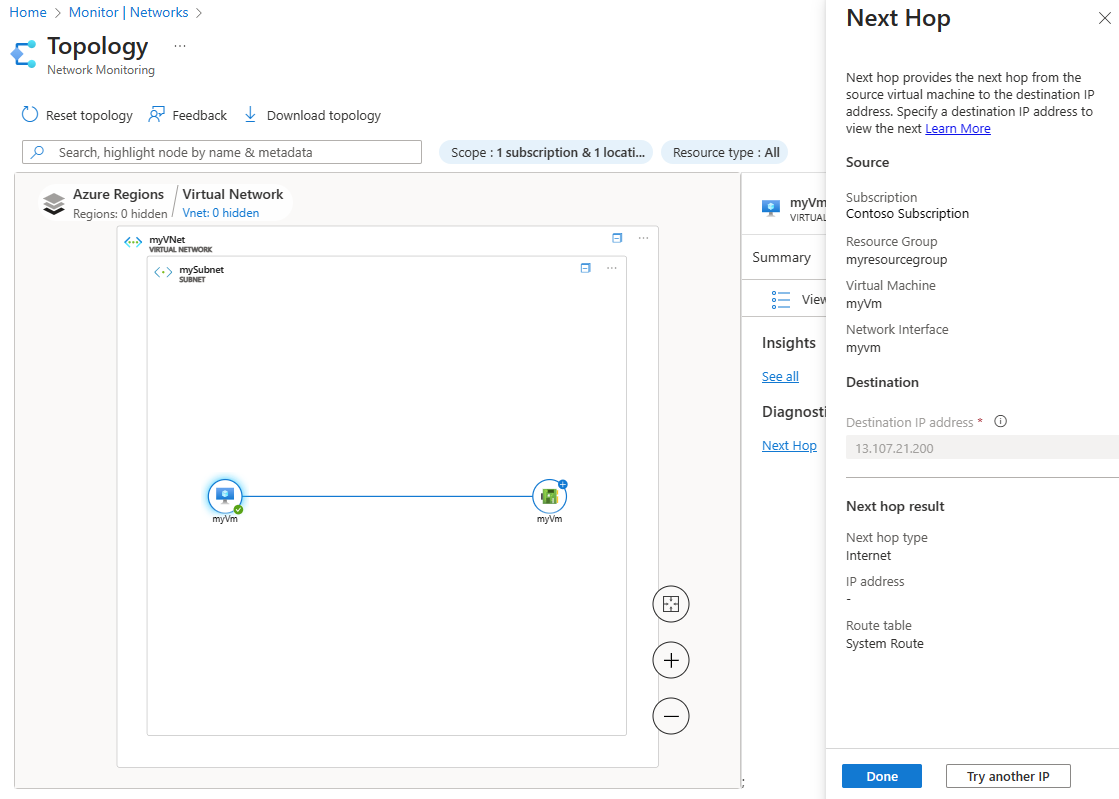
Task: Open the mySubnet more options menu
Action: pos(612,268)
